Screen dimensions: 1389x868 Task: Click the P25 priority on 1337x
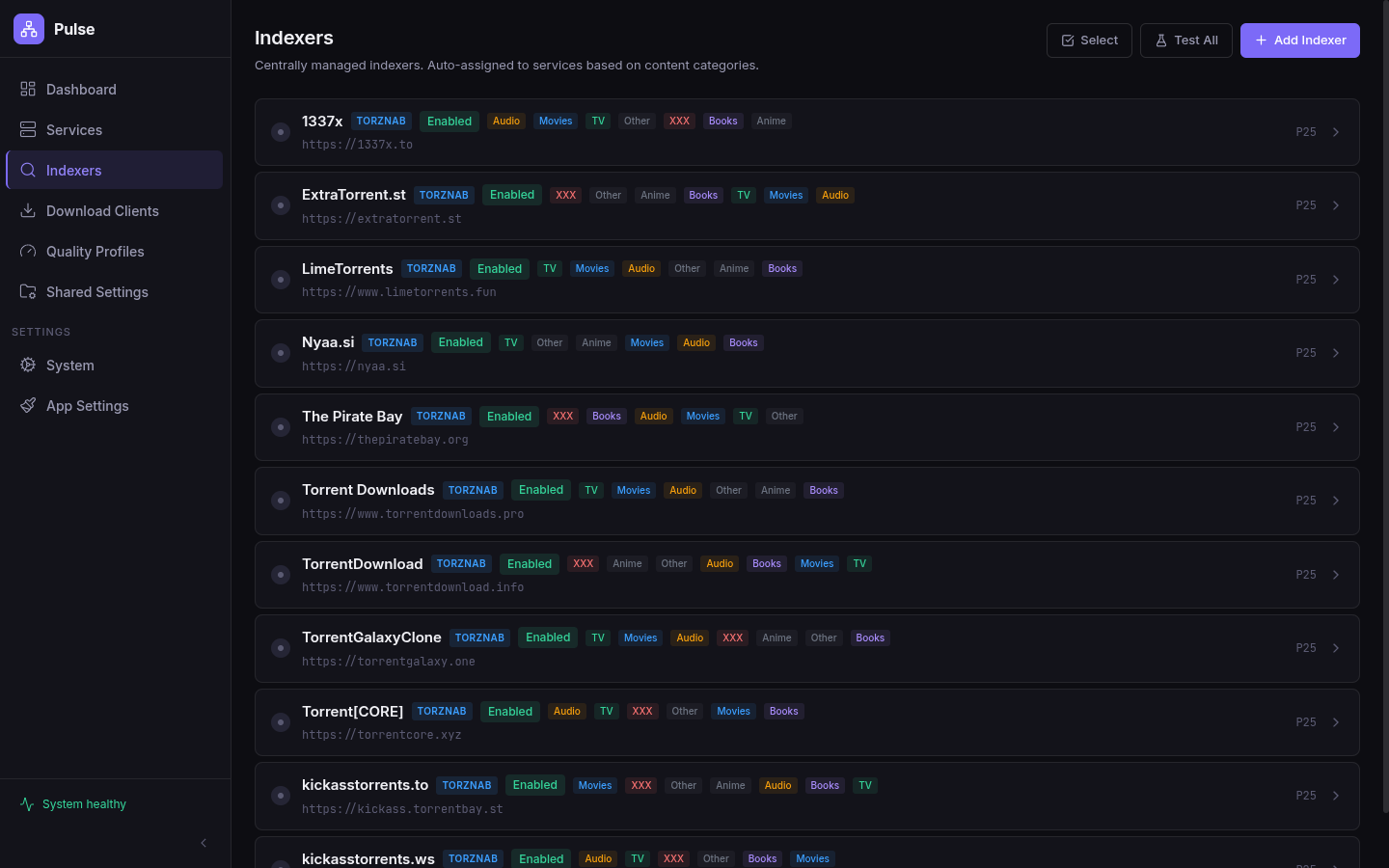click(1306, 132)
